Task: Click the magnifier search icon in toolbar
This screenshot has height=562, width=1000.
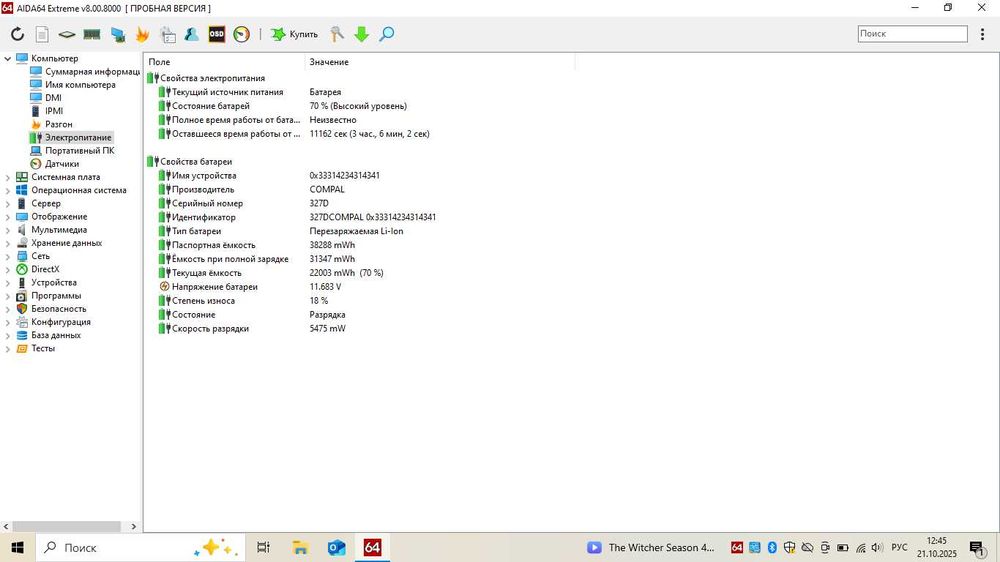Action: 386,34
